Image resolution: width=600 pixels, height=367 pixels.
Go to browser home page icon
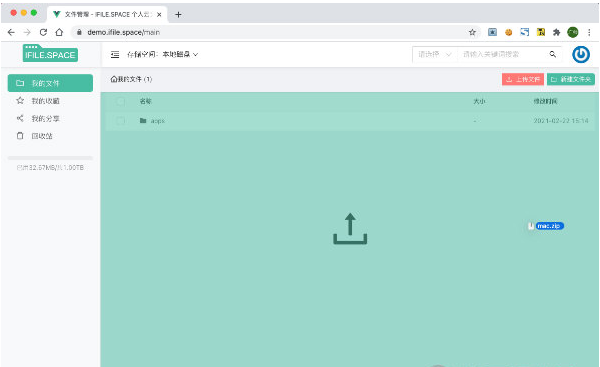pyautogui.click(x=59, y=33)
